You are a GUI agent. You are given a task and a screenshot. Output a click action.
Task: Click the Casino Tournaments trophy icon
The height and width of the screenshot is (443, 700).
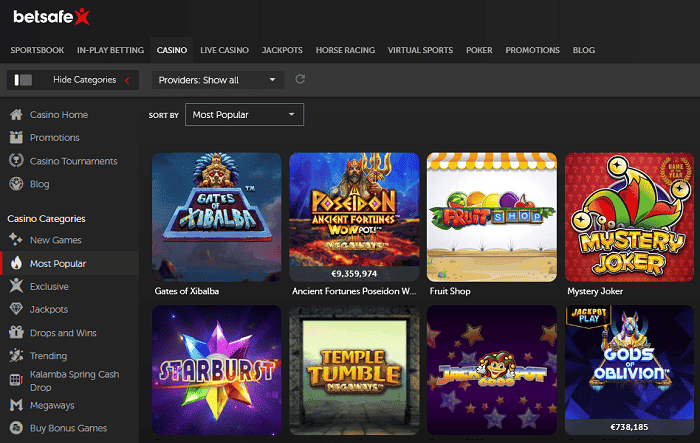(16, 160)
